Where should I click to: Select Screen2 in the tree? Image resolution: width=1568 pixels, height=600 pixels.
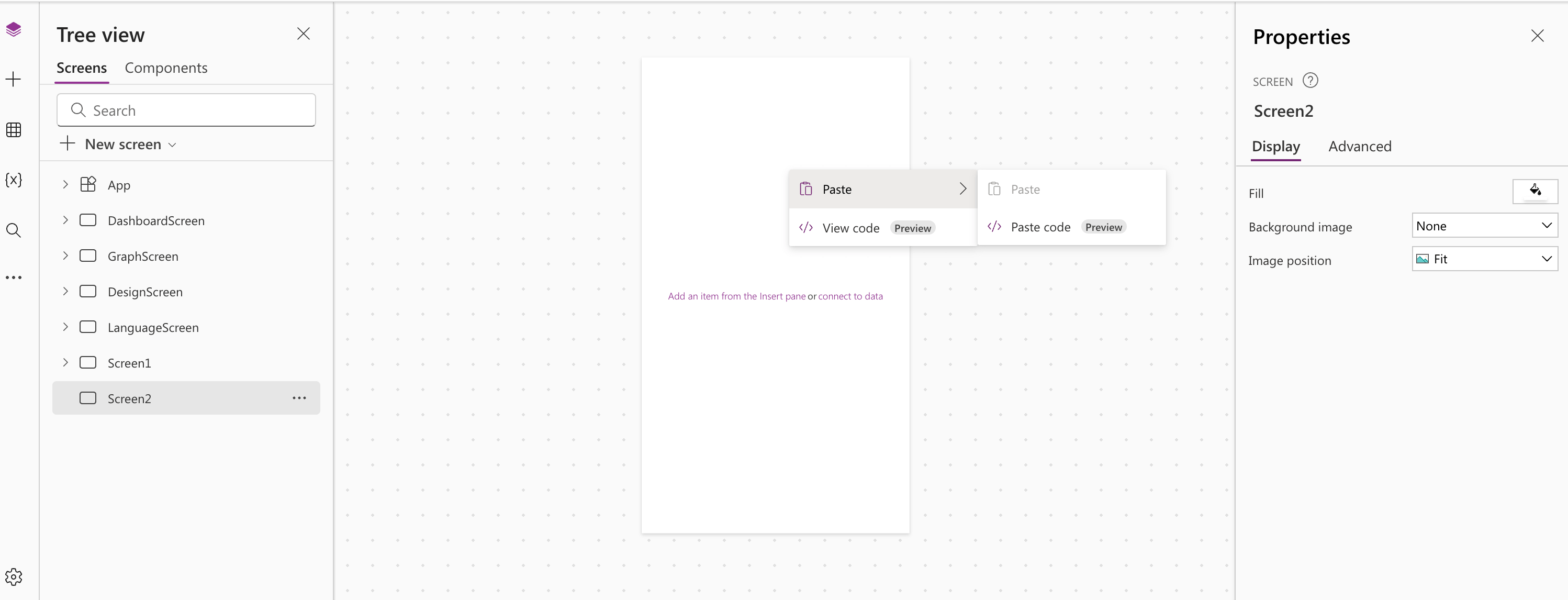click(186, 398)
